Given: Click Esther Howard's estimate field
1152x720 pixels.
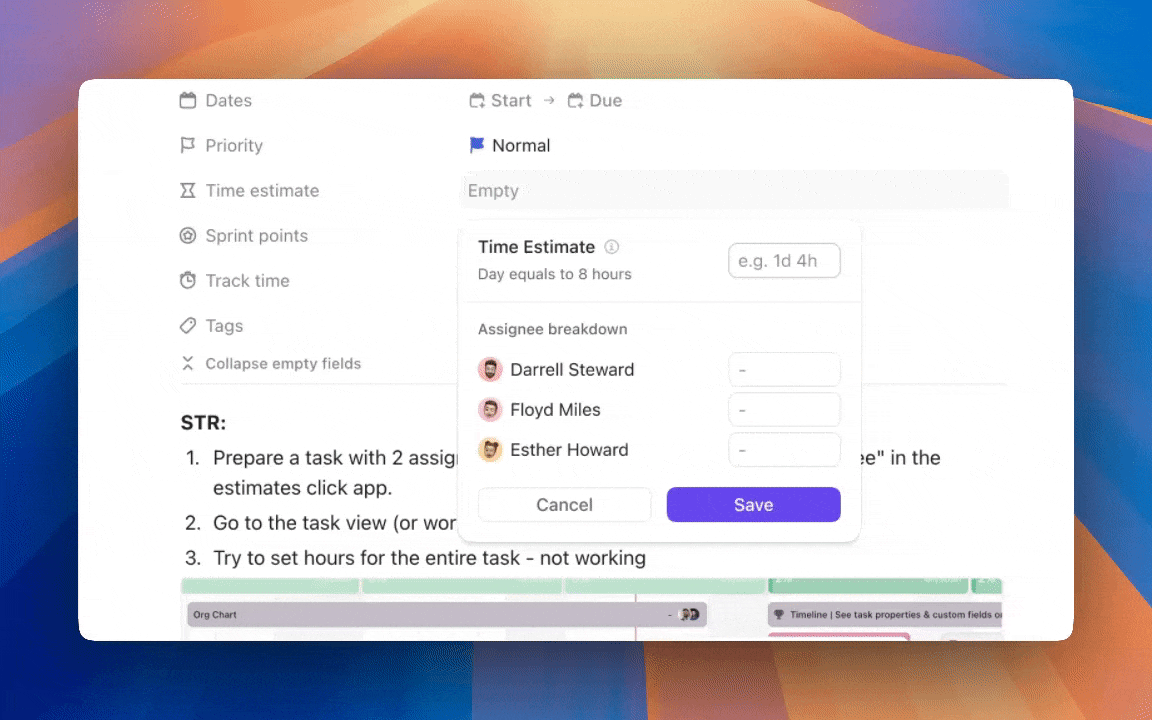Looking at the screenshot, I should tap(784, 450).
